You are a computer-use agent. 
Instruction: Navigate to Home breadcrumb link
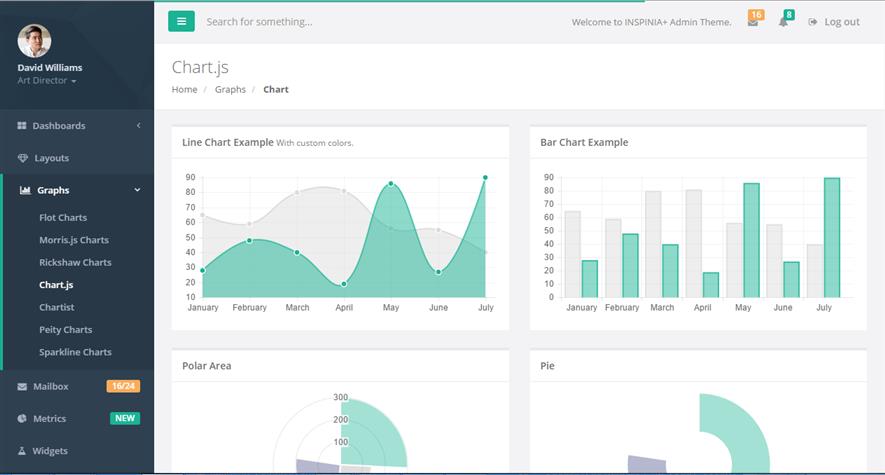click(x=184, y=90)
